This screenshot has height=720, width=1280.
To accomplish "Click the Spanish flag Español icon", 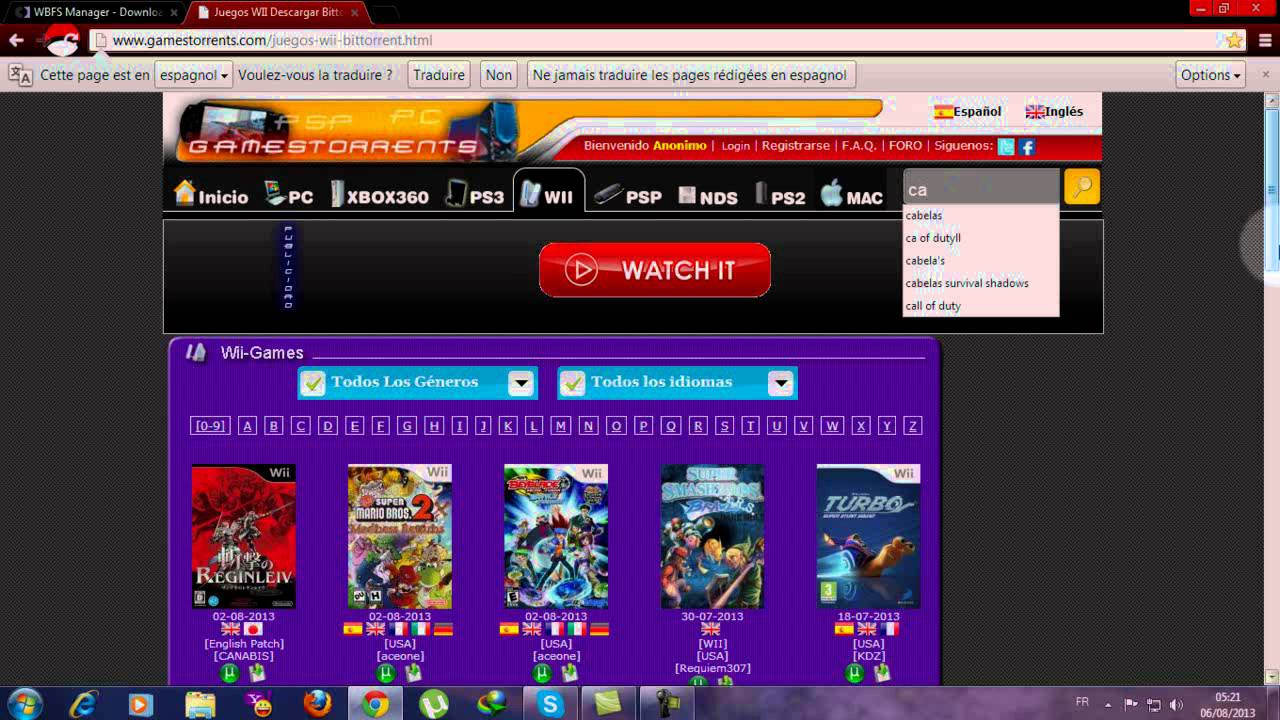I will (x=943, y=112).
